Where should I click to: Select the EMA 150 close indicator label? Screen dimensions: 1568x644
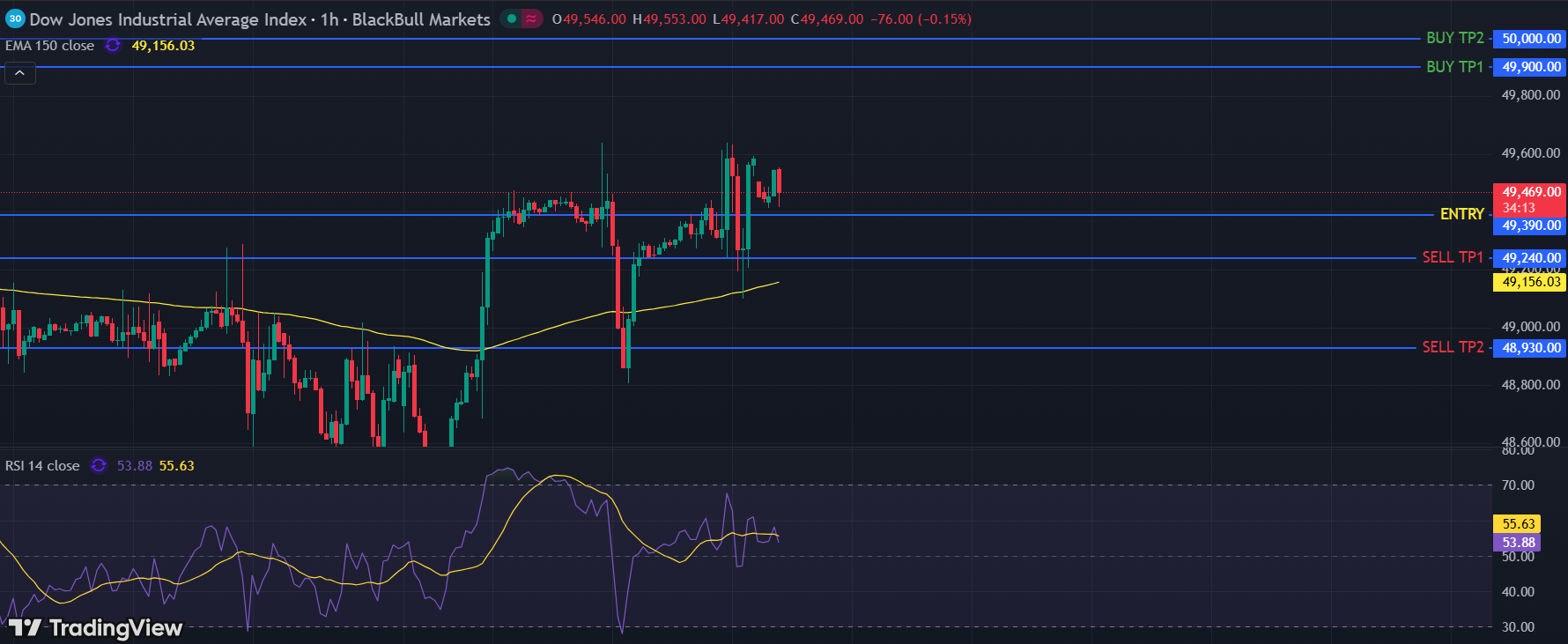coord(50,46)
